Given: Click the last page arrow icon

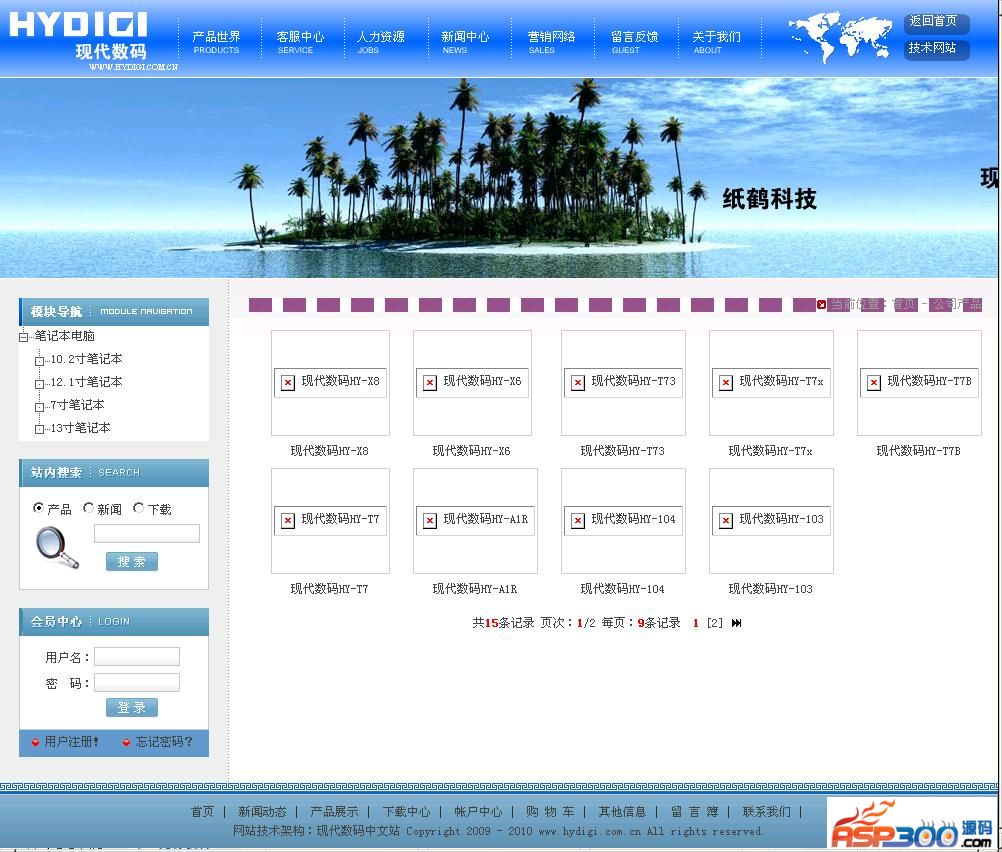Looking at the screenshot, I should (x=737, y=623).
